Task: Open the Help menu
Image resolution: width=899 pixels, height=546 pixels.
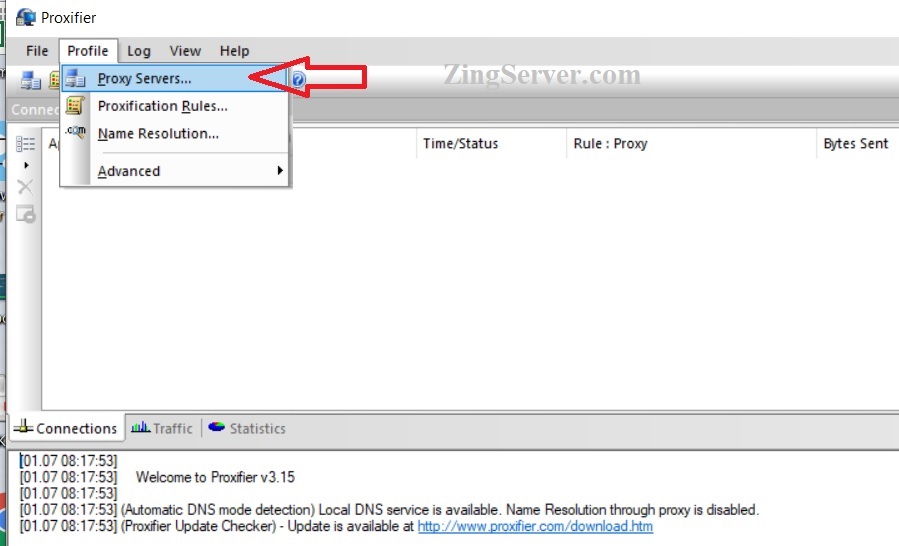Action: (234, 51)
